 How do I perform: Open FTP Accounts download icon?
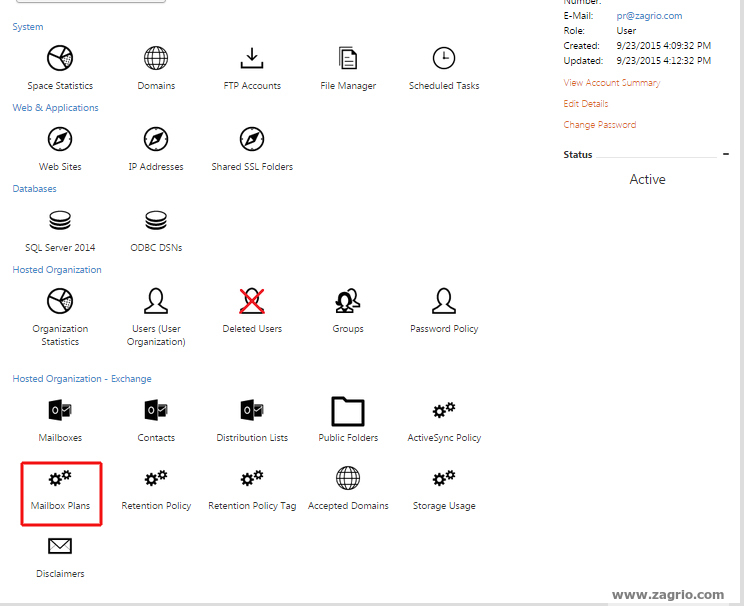tap(252, 58)
